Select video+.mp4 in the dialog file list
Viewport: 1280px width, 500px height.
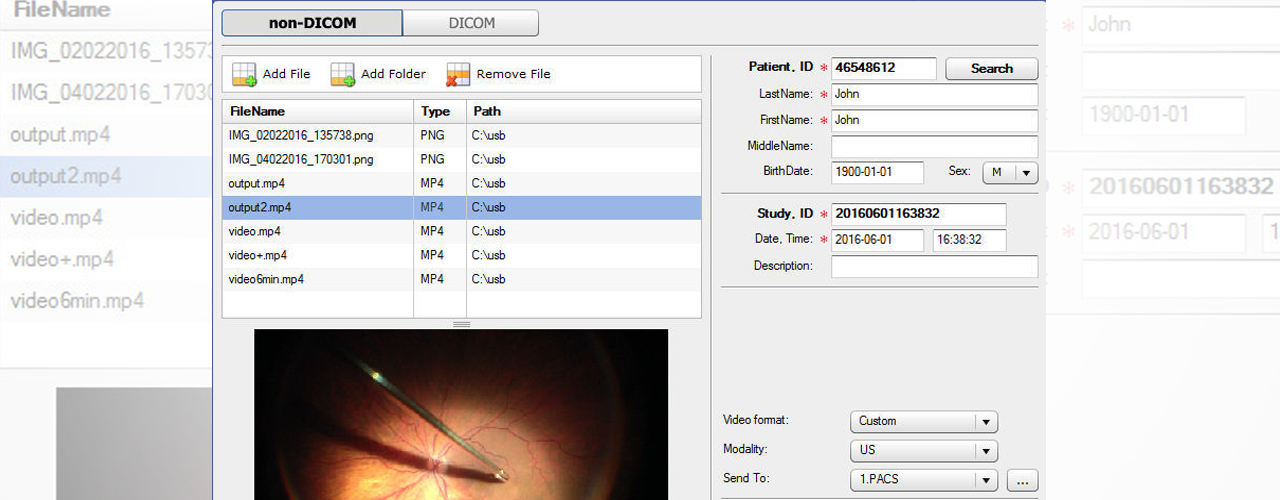pos(461,255)
